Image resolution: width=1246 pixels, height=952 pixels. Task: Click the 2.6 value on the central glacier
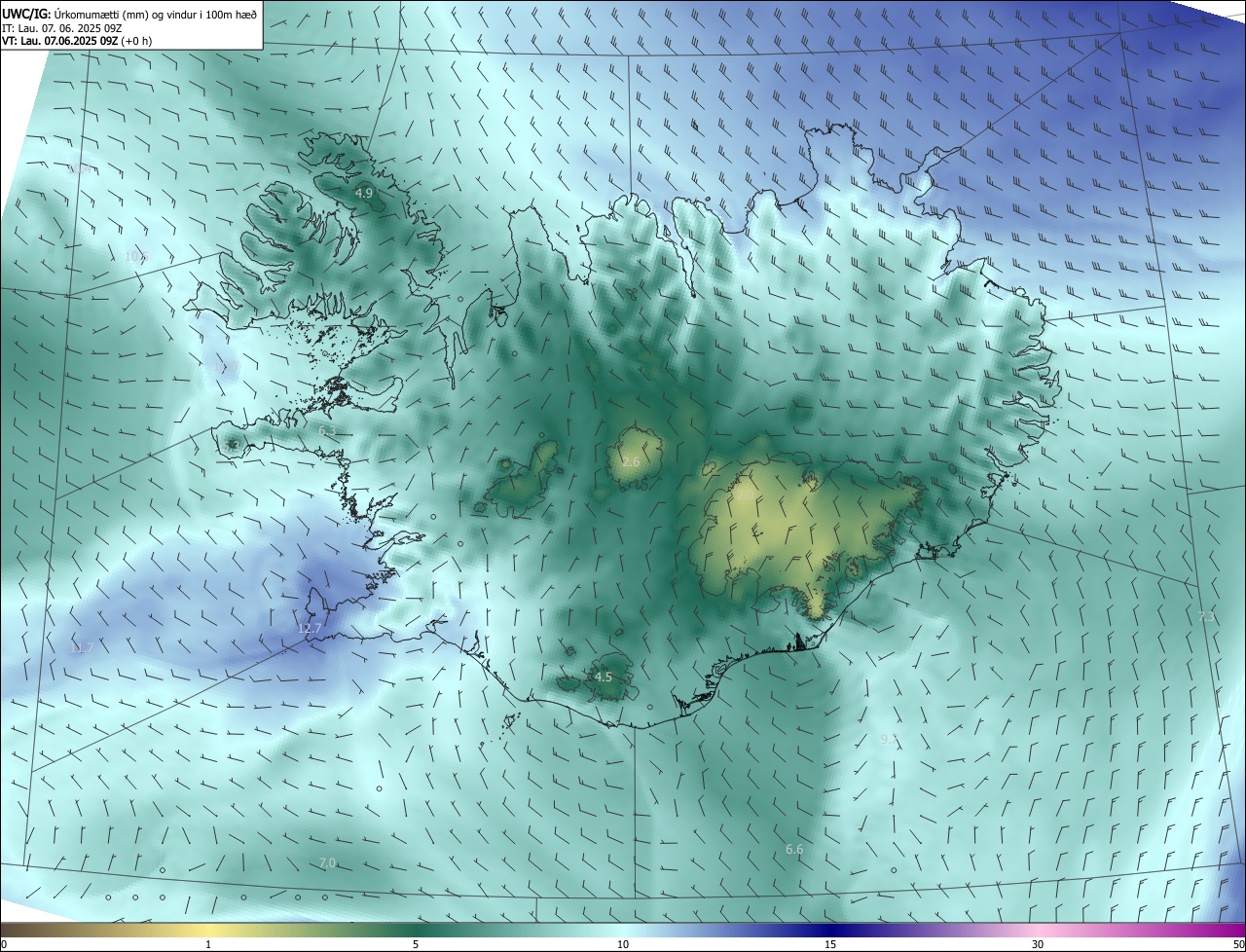(x=631, y=461)
